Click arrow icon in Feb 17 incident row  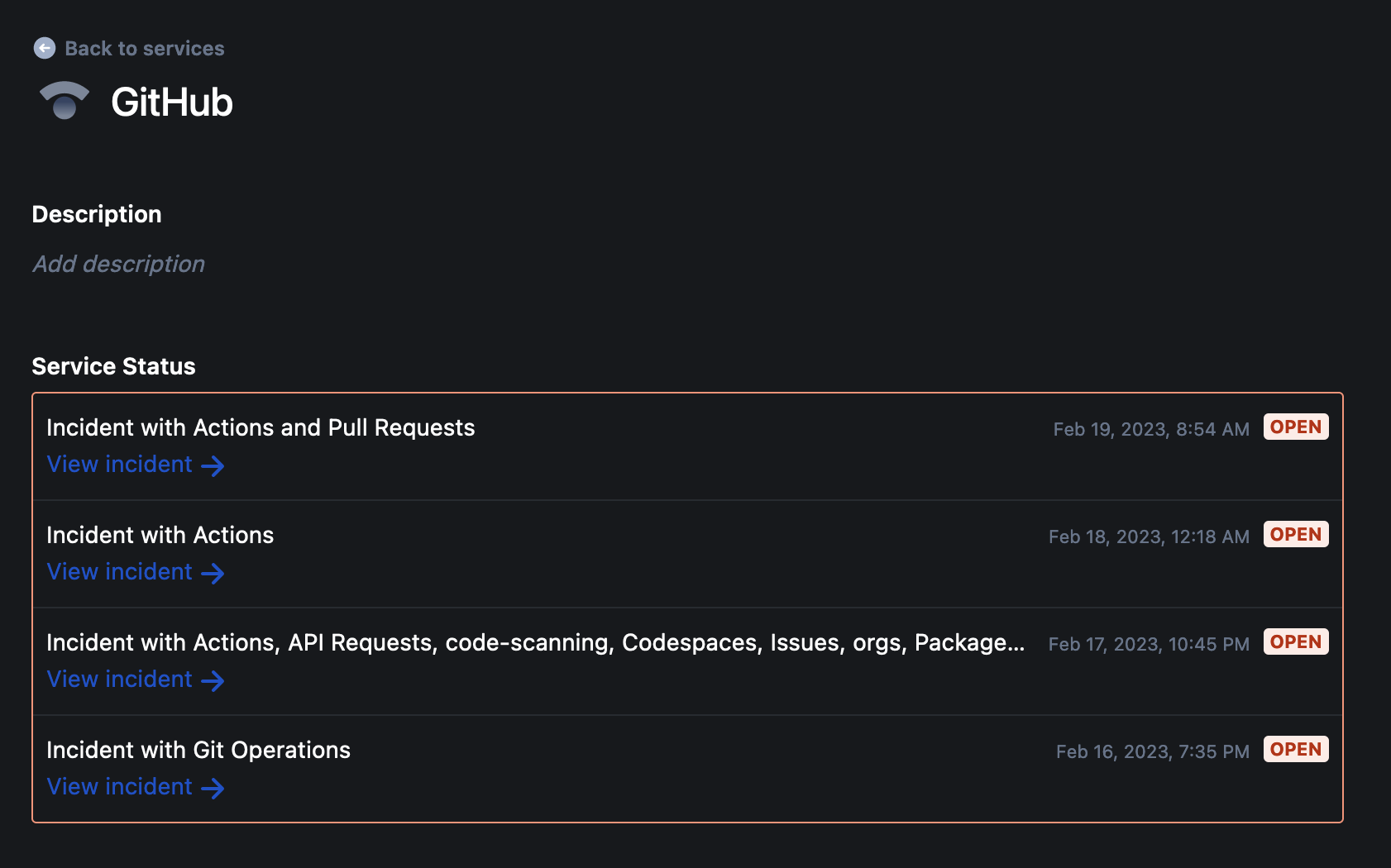[213, 681]
